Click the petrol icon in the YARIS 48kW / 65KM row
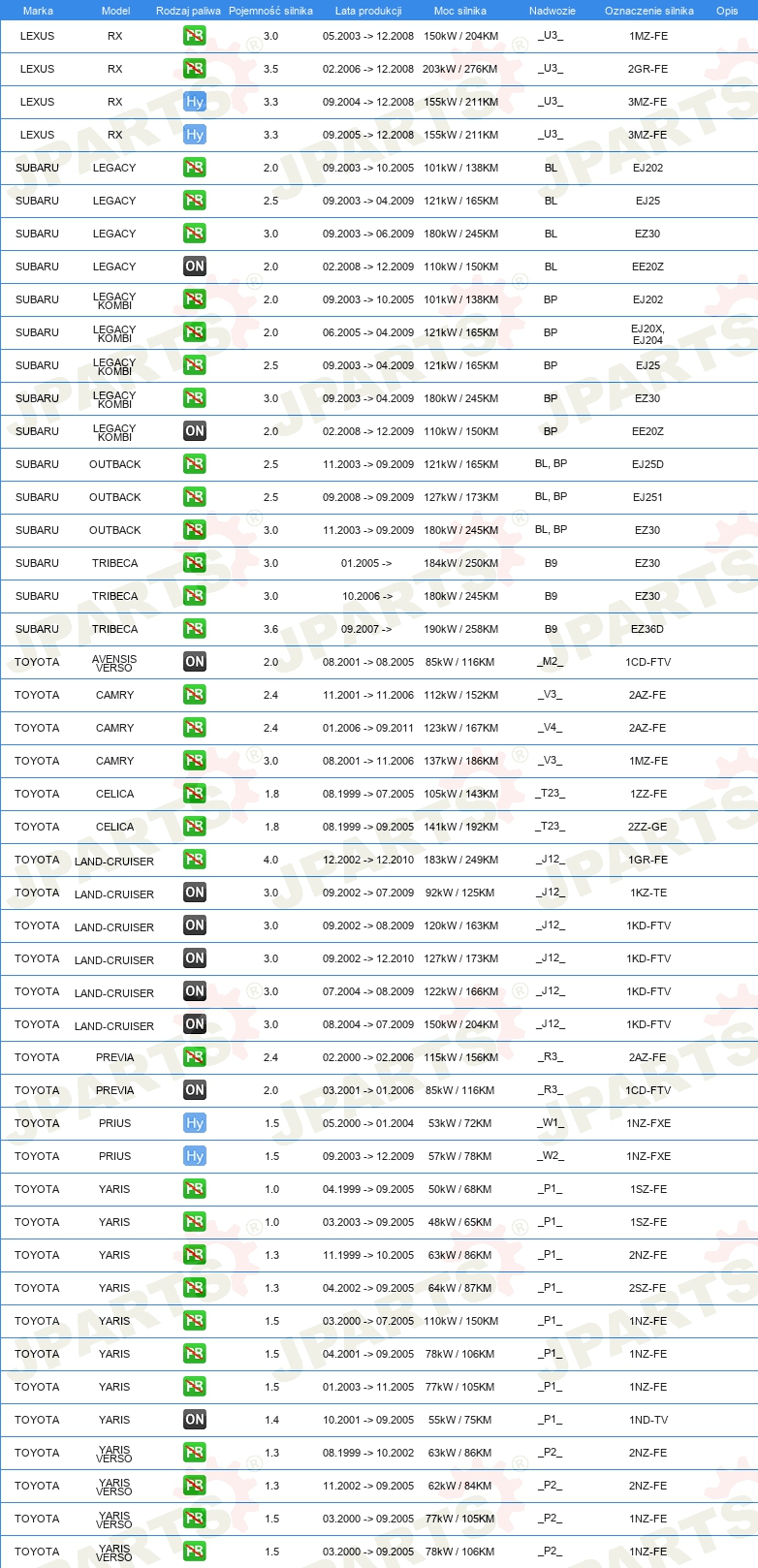The image size is (758, 1568). click(x=195, y=1222)
